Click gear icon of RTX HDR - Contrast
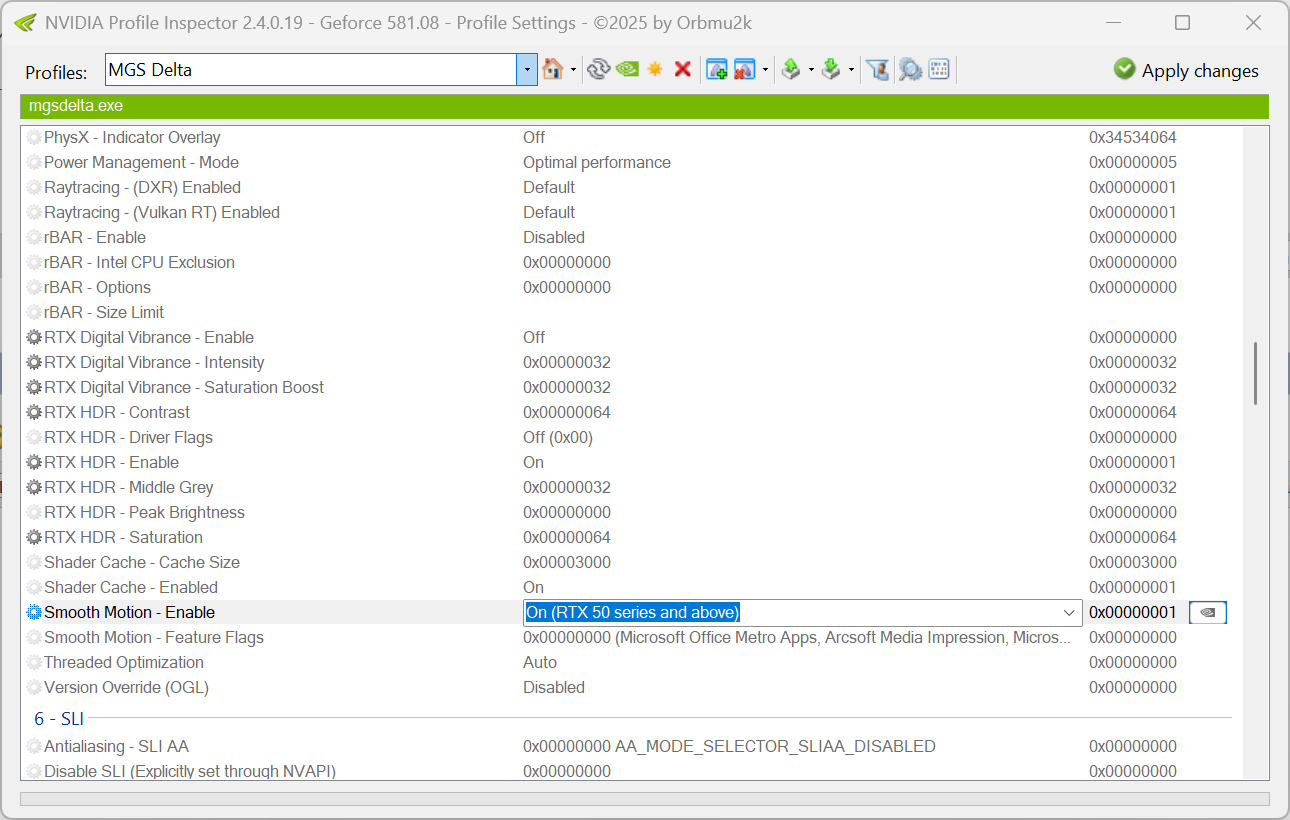Image resolution: width=1290 pixels, height=820 pixels. point(34,412)
